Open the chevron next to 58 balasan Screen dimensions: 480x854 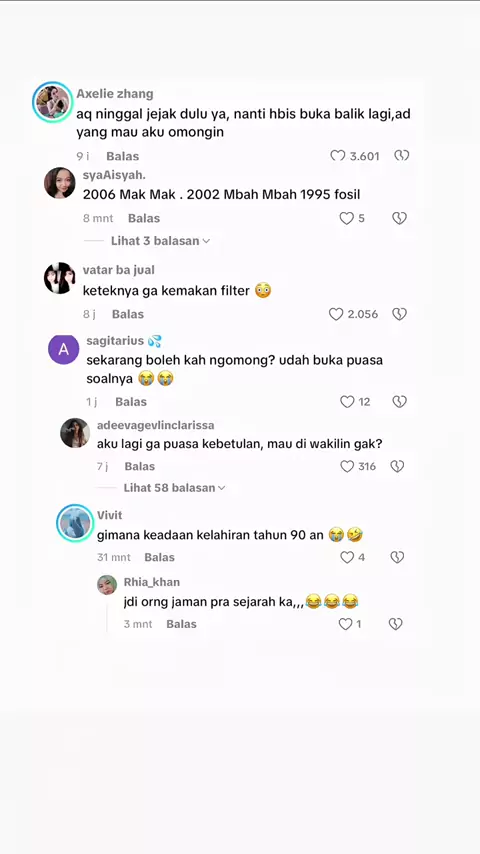coord(221,488)
